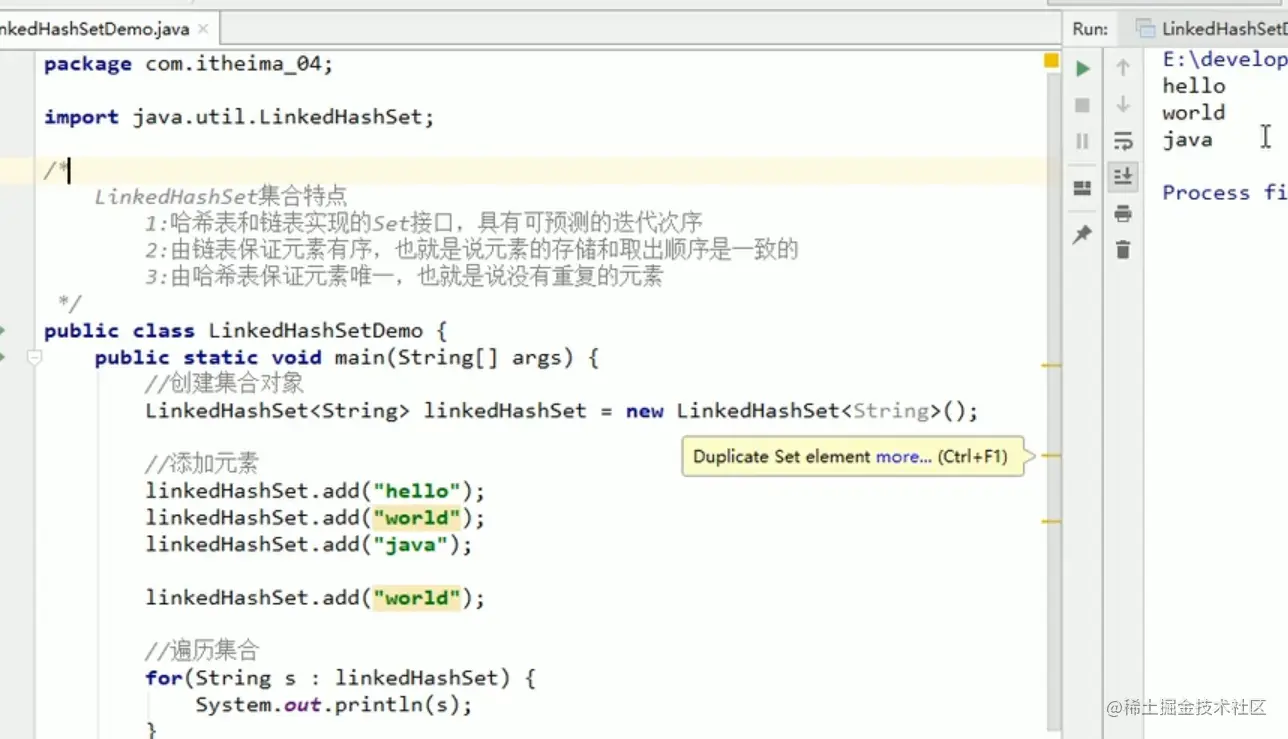Pause the program output
Screen dimensions: 1288x739
(x=1082, y=140)
